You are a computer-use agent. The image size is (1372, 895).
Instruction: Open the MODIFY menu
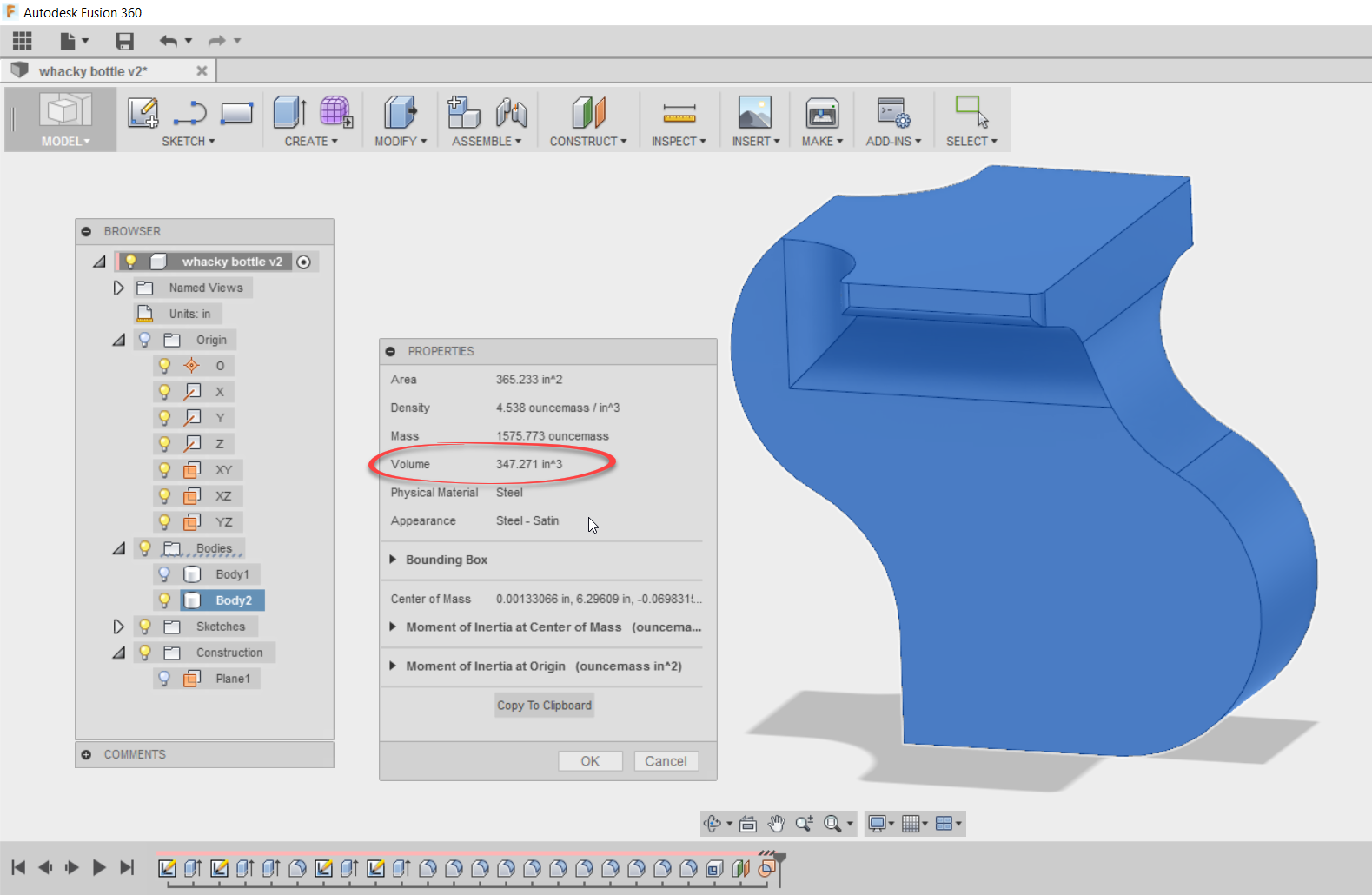(401, 141)
